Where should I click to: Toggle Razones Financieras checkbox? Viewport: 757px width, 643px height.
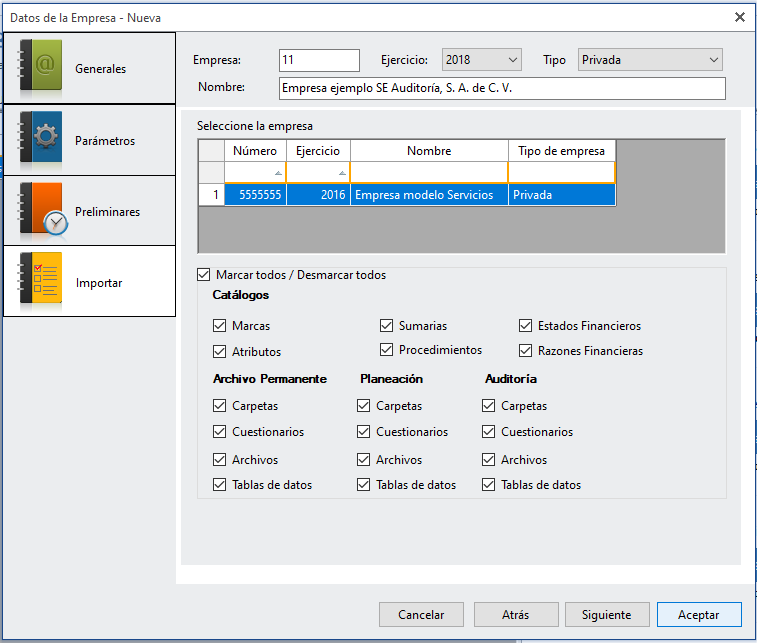[526, 351]
